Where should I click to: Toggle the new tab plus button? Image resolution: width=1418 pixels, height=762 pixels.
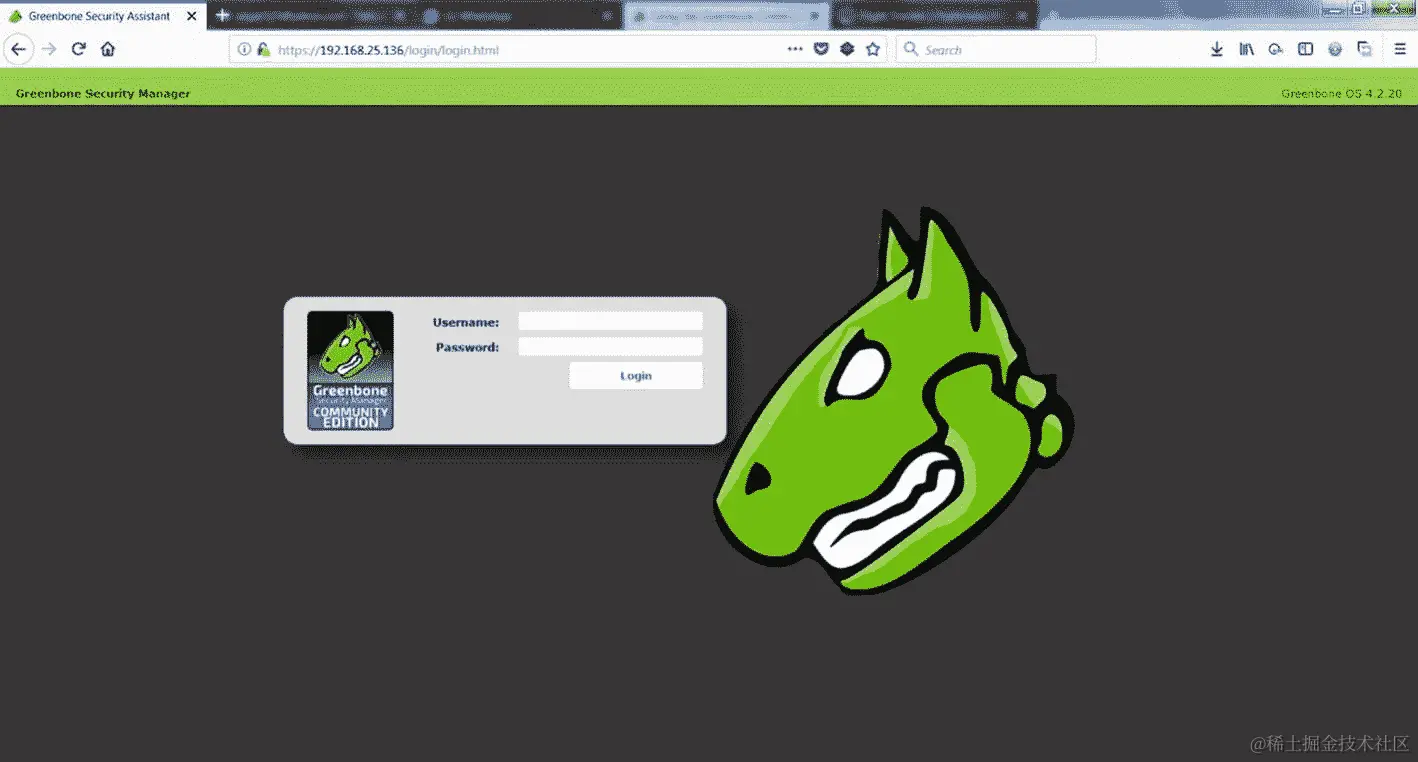tap(222, 15)
